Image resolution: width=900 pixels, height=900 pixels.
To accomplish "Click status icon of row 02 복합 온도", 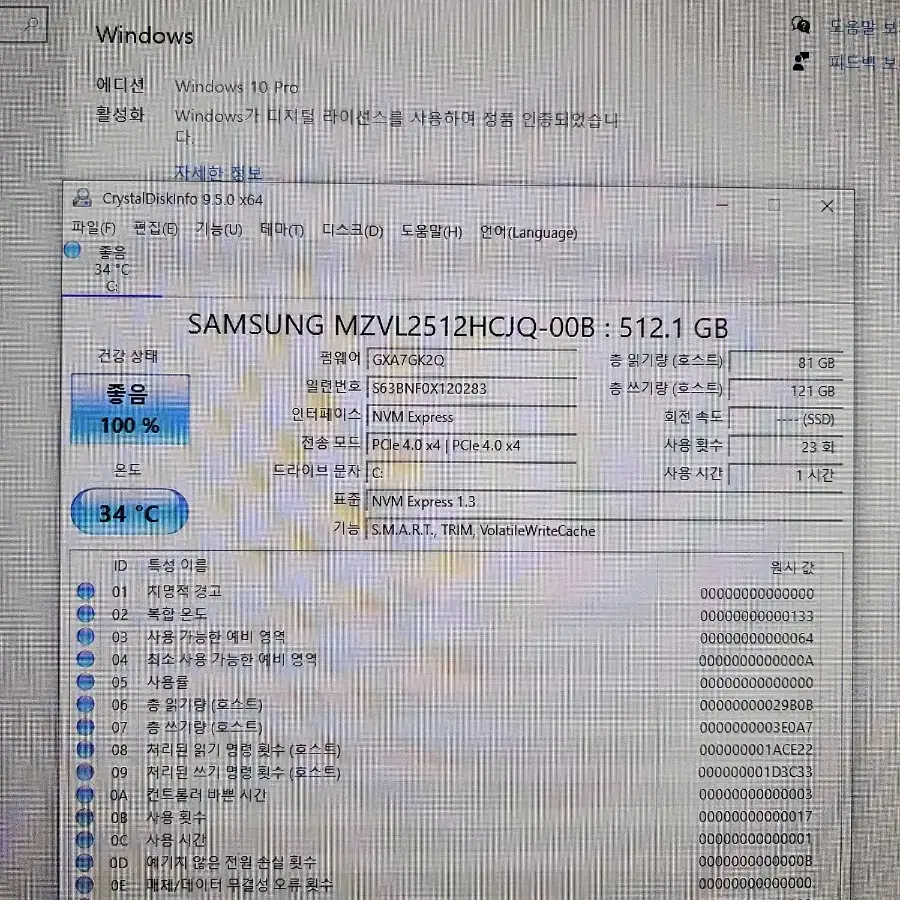I will pyautogui.click(x=86, y=614).
